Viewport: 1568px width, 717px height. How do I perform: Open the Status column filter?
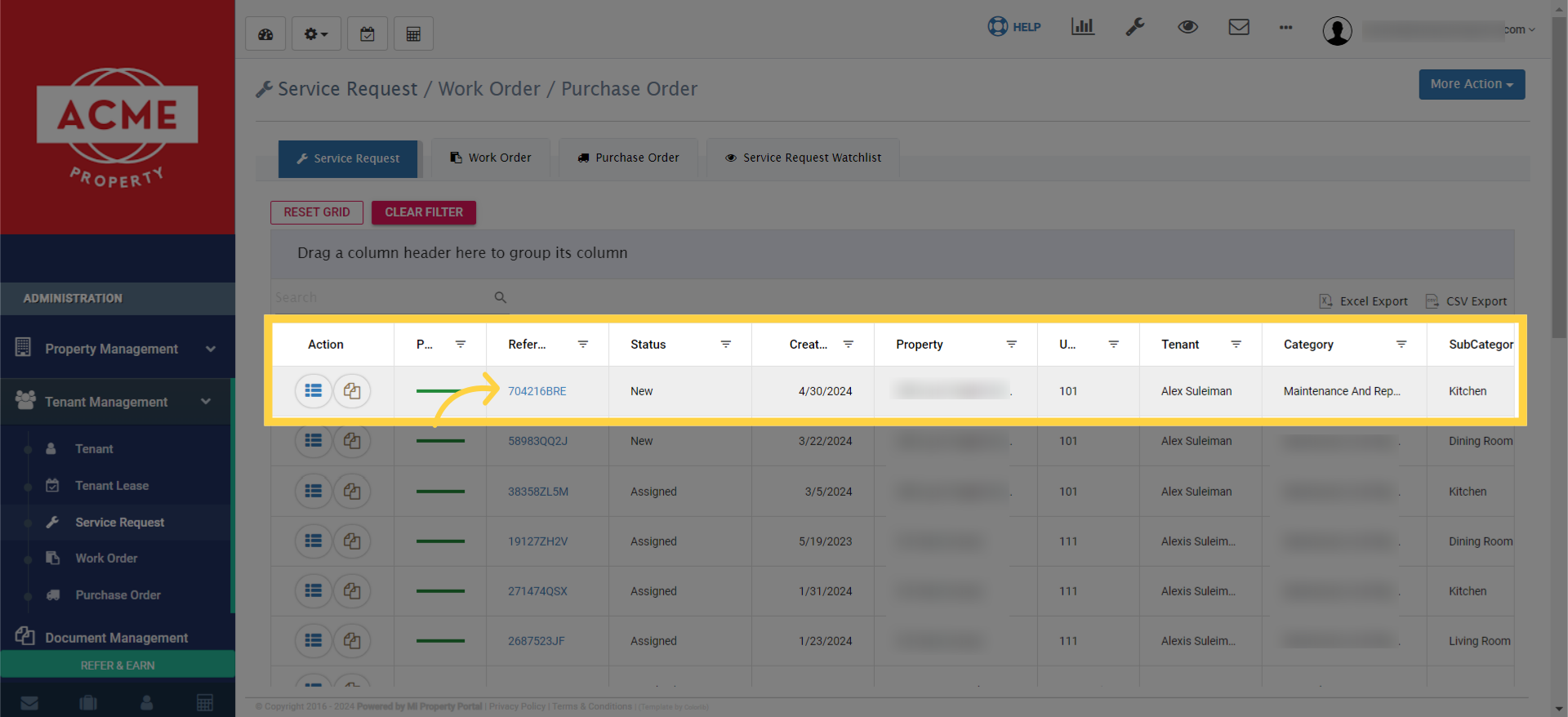[x=725, y=345]
